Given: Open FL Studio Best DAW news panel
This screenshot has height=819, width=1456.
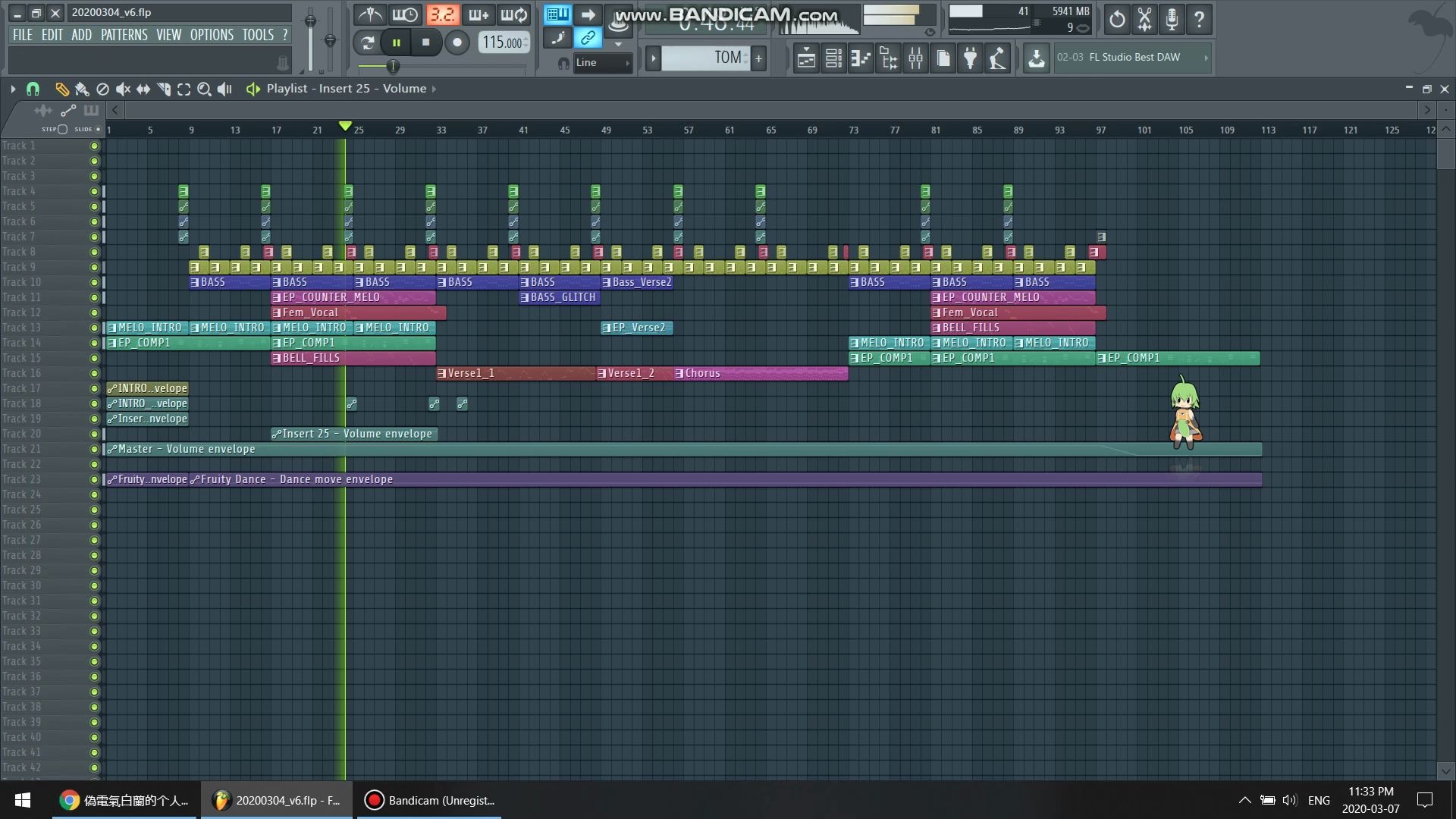Looking at the screenshot, I should click(x=1131, y=58).
